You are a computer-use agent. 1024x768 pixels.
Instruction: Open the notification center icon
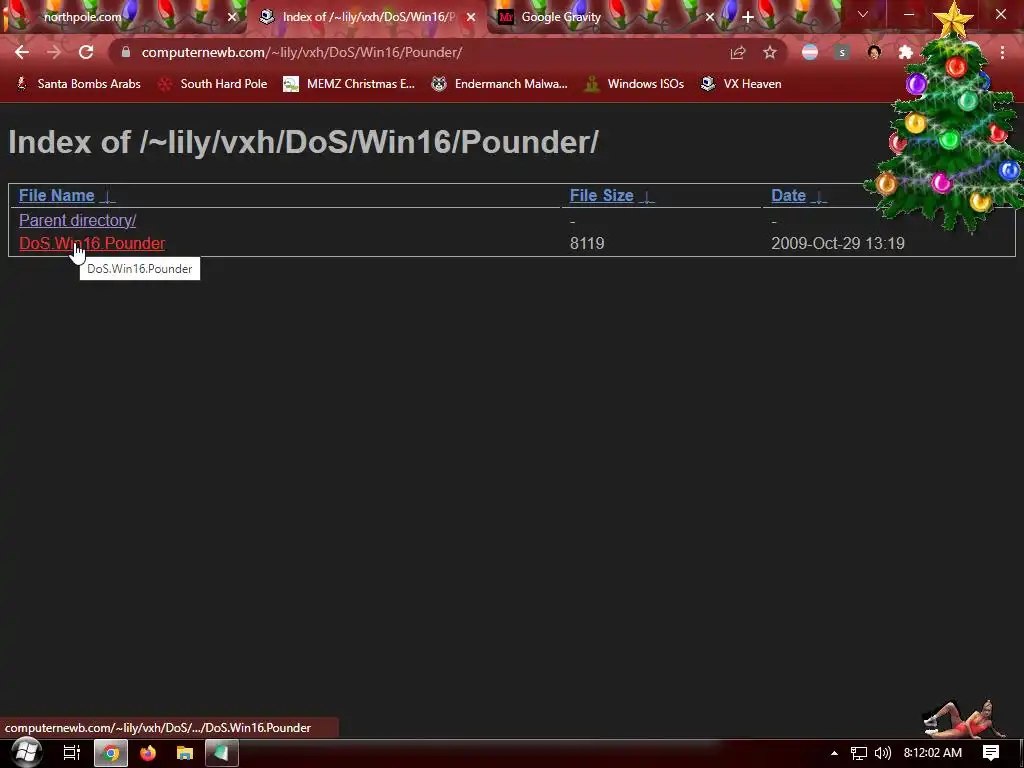click(991, 753)
